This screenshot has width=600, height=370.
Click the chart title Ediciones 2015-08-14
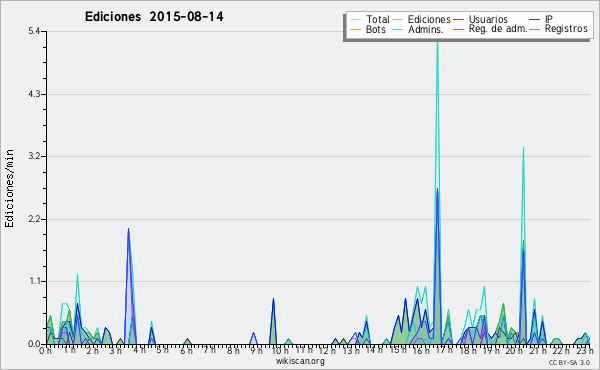pyautogui.click(x=154, y=17)
